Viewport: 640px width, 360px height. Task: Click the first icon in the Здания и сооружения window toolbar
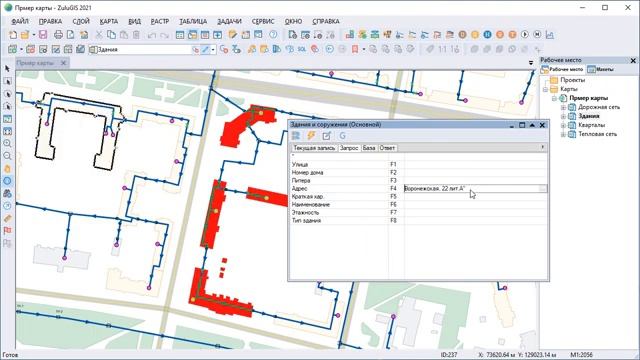tap(296, 136)
